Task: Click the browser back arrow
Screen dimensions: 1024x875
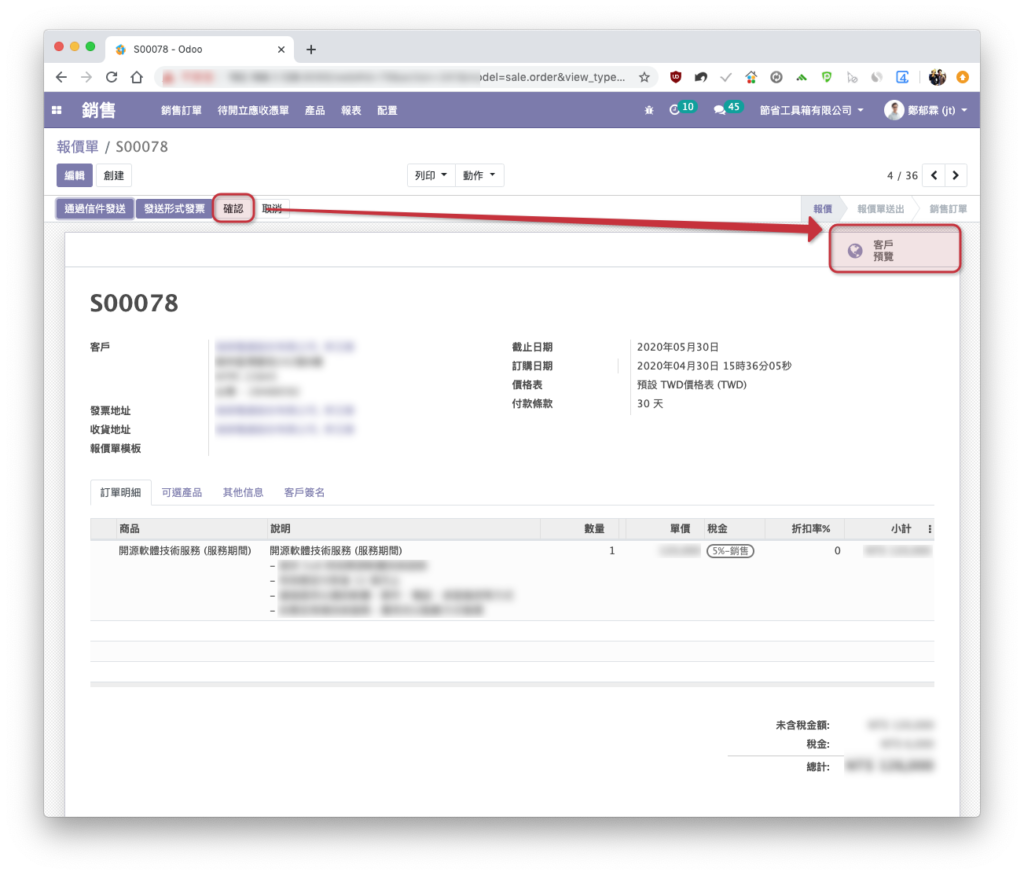Action: pos(61,77)
